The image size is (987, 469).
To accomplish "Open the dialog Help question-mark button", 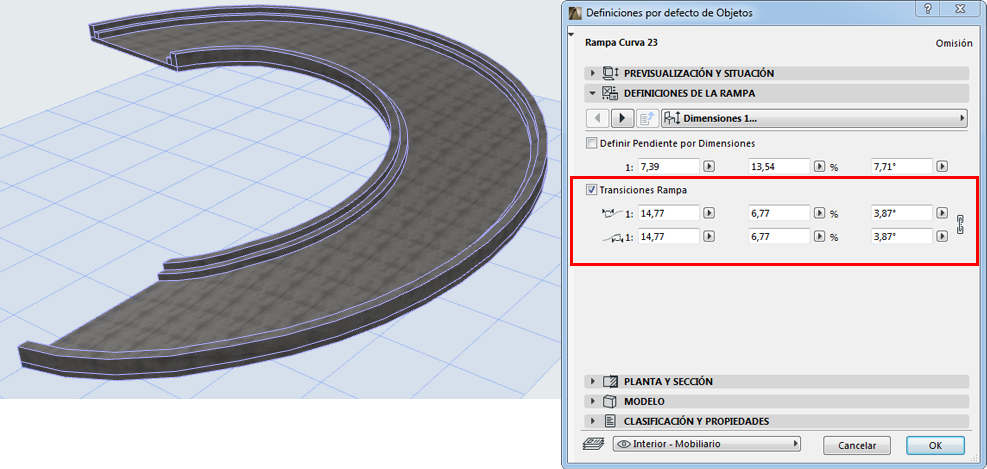I will click(x=929, y=9).
